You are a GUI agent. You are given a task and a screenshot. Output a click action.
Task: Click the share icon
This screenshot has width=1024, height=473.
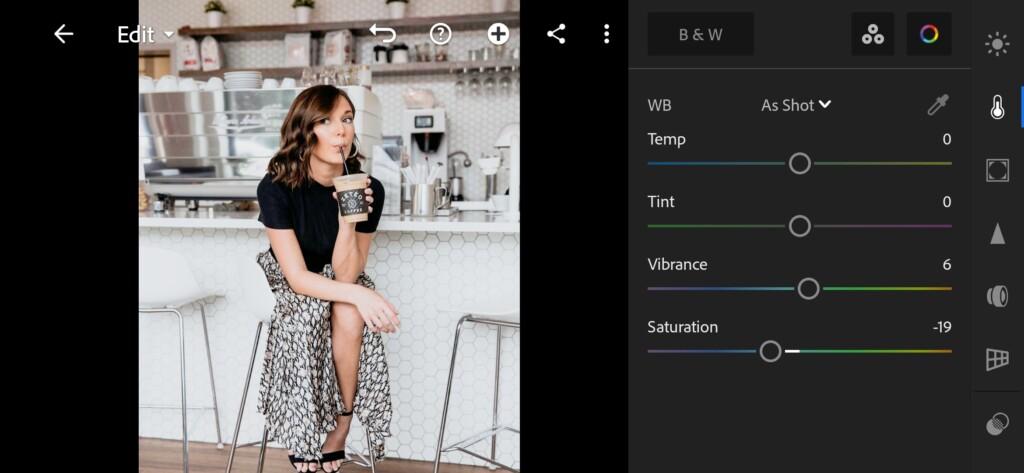[x=556, y=34]
